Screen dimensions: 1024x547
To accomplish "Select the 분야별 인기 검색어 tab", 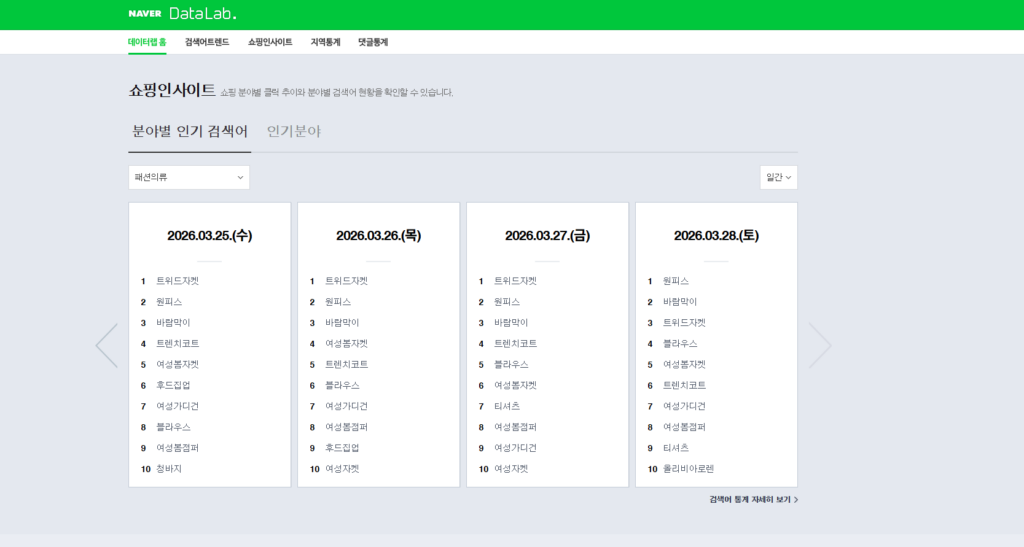I will 190,131.
